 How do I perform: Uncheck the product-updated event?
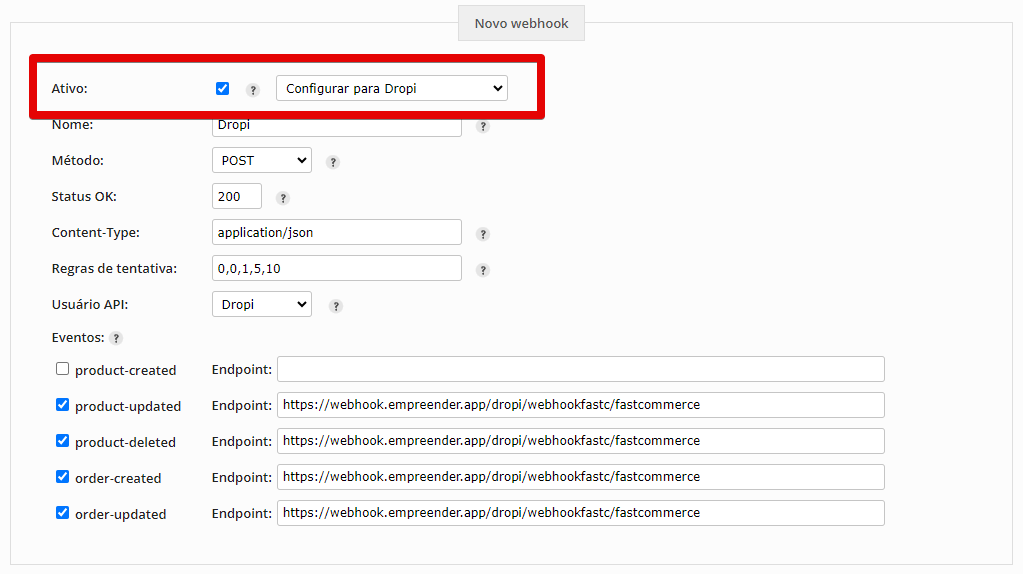coord(62,404)
